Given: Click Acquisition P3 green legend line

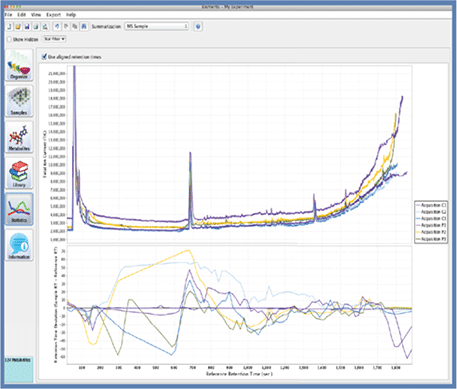Looking at the screenshot, I should point(418,239).
